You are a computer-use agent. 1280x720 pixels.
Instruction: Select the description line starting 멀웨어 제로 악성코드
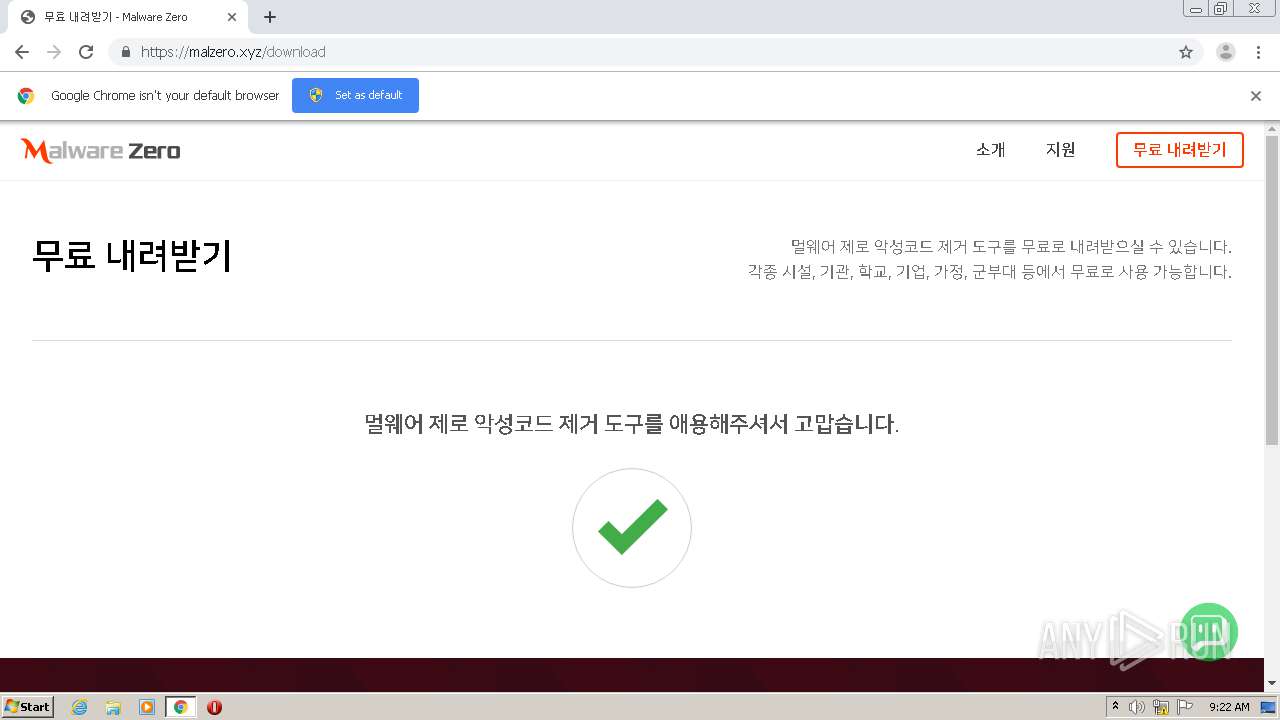point(1011,246)
